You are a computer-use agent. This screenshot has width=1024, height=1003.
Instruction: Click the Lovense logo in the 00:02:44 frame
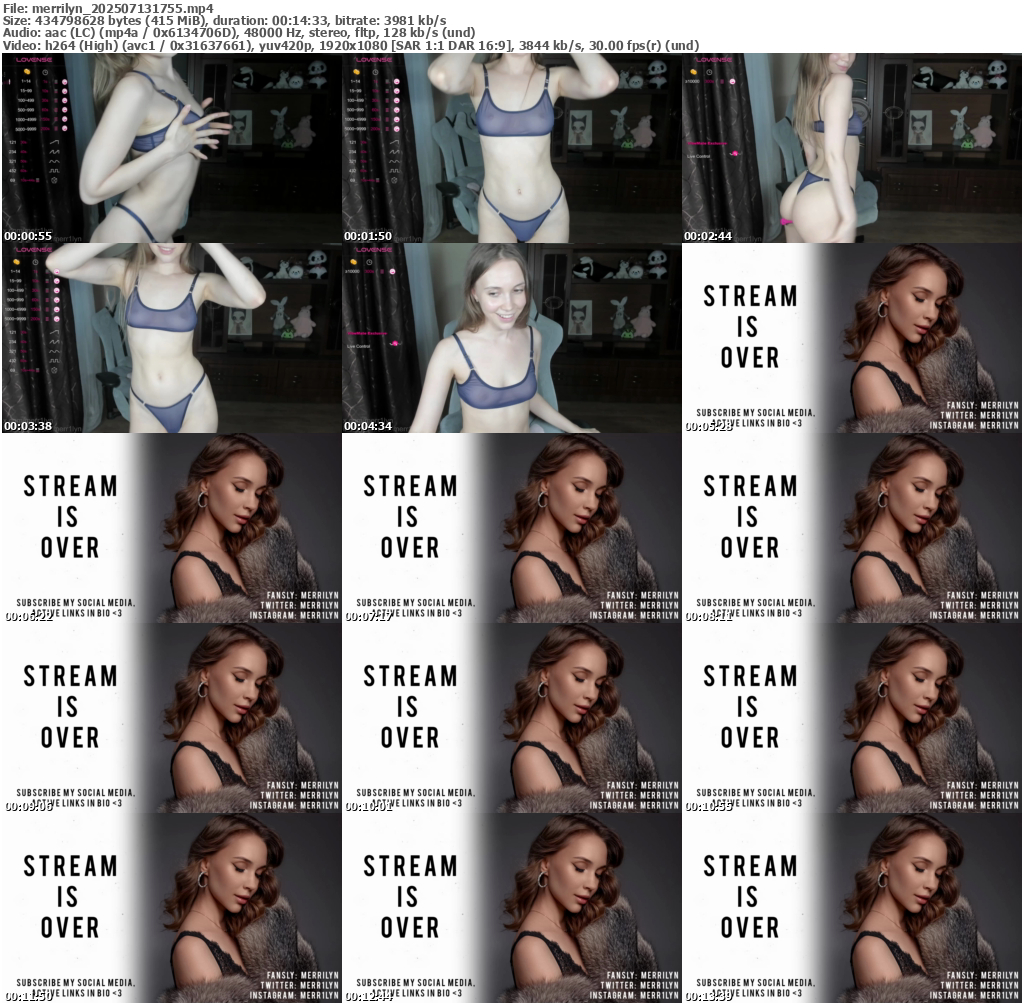[x=713, y=60]
